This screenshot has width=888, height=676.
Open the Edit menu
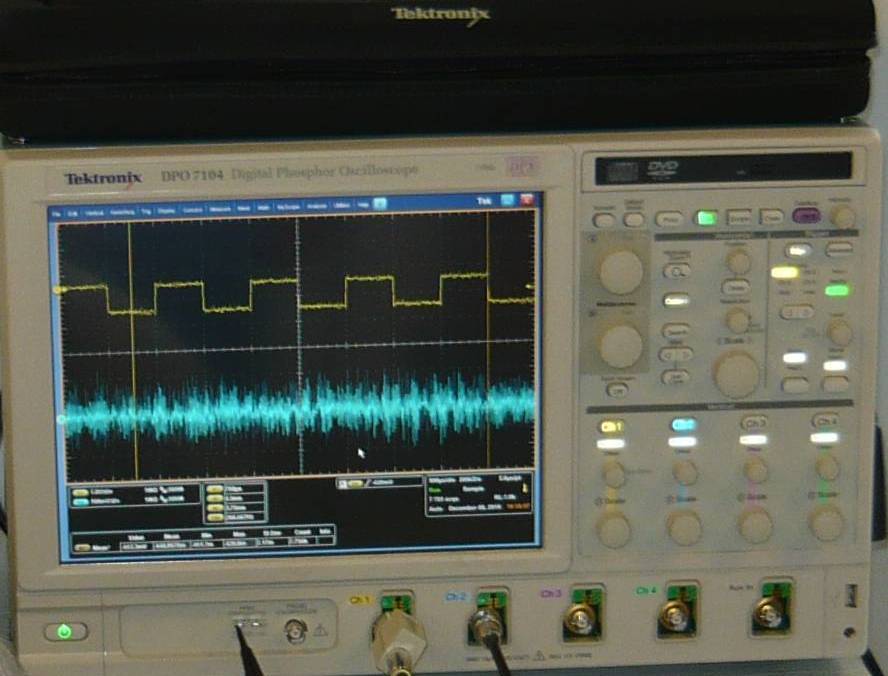tap(72, 213)
